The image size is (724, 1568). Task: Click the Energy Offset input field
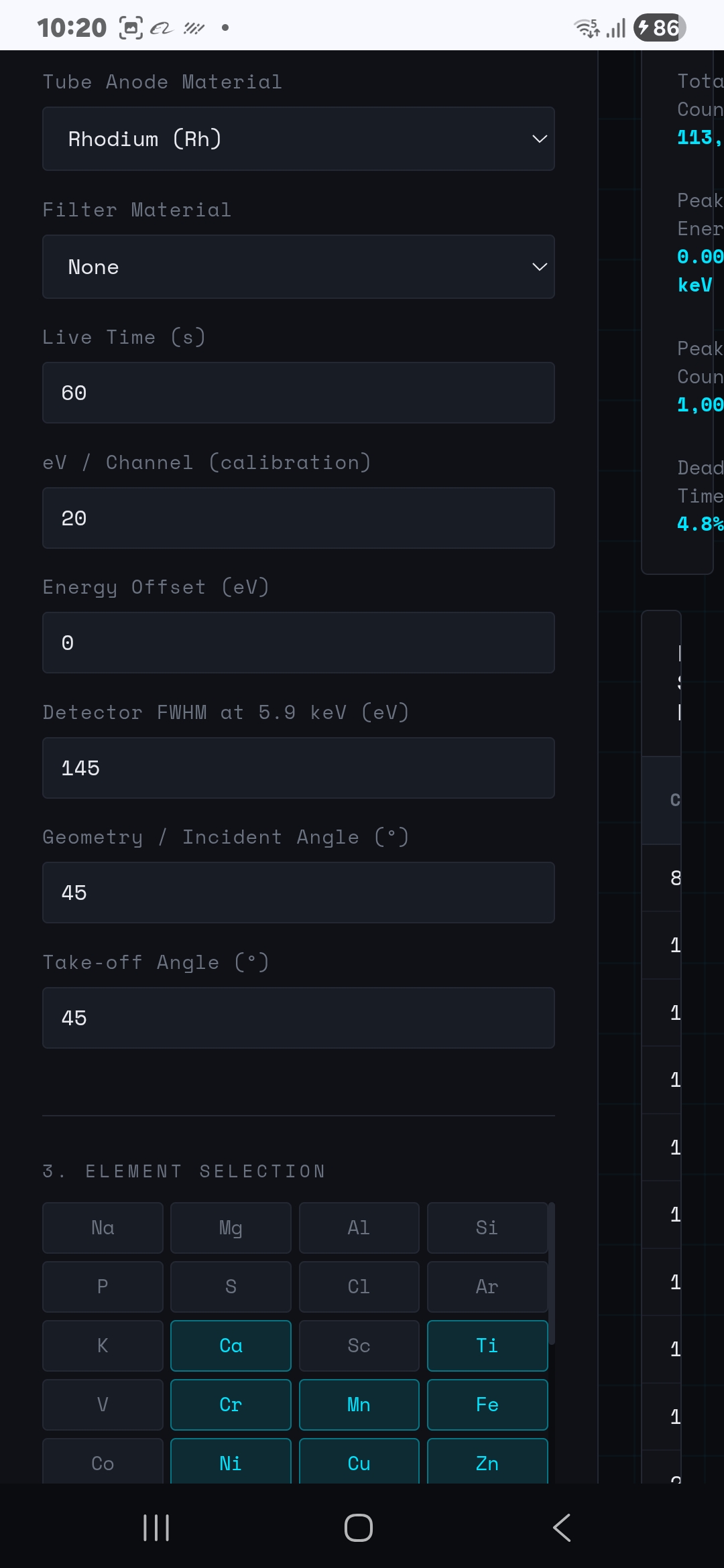click(x=298, y=643)
